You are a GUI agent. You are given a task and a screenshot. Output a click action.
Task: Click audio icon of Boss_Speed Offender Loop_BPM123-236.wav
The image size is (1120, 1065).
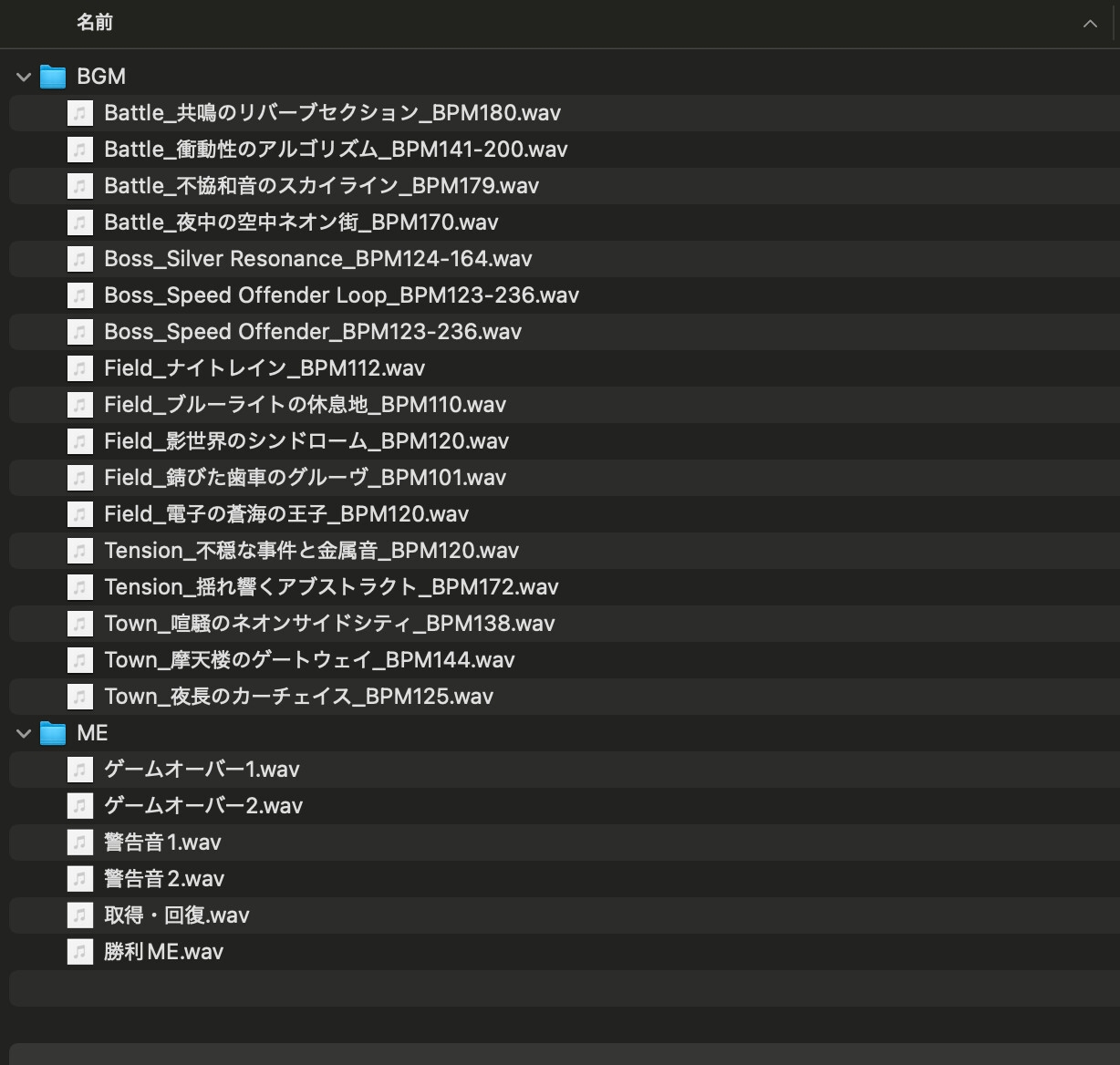[80, 295]
